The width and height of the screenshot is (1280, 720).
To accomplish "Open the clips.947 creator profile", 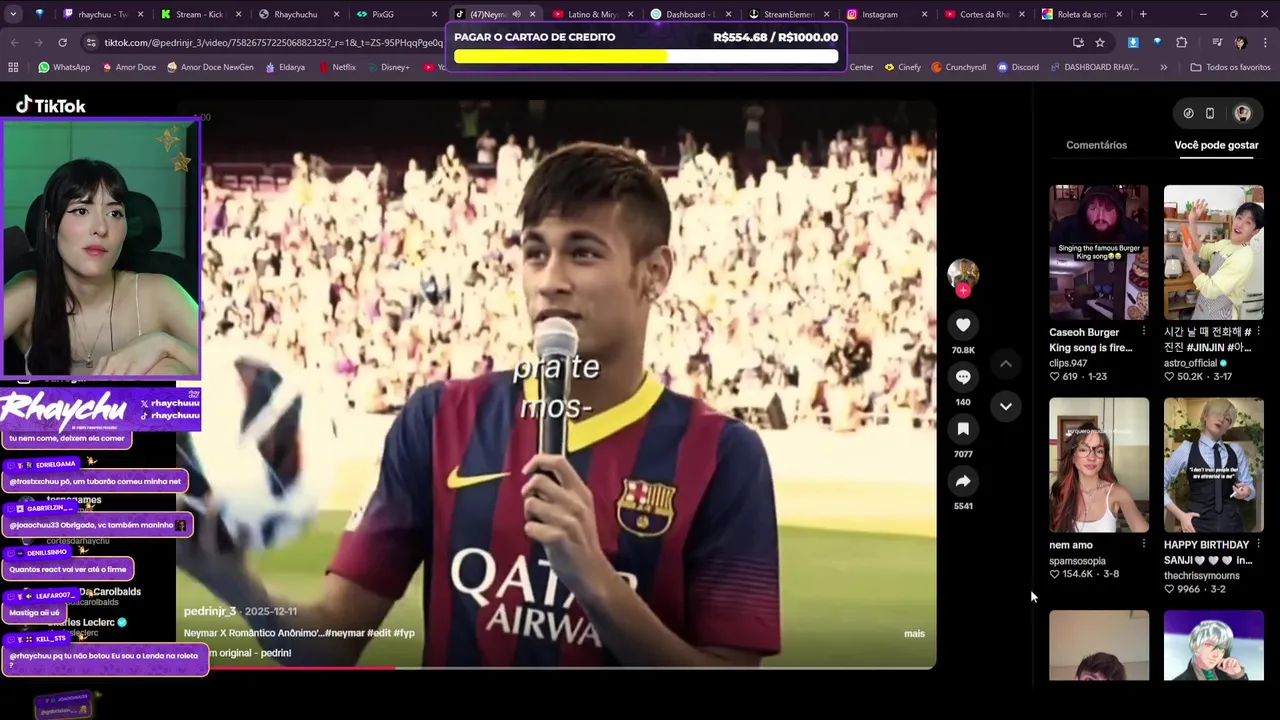I will (x=1068, y=363).
